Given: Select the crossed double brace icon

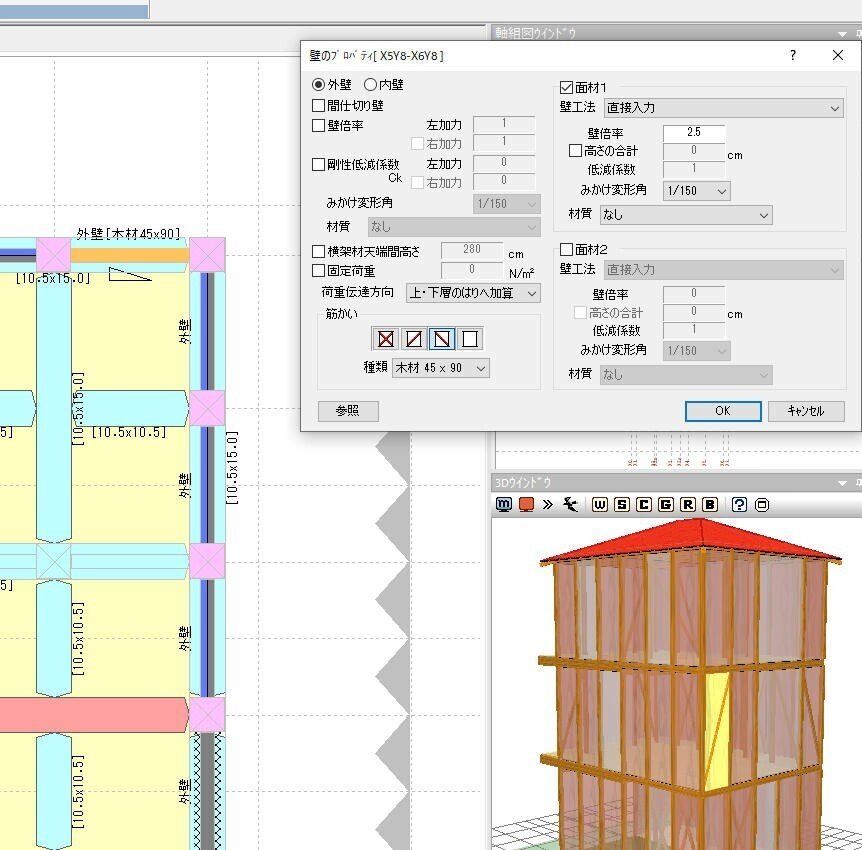Looking at the screenshot, I should pos(386,339).
